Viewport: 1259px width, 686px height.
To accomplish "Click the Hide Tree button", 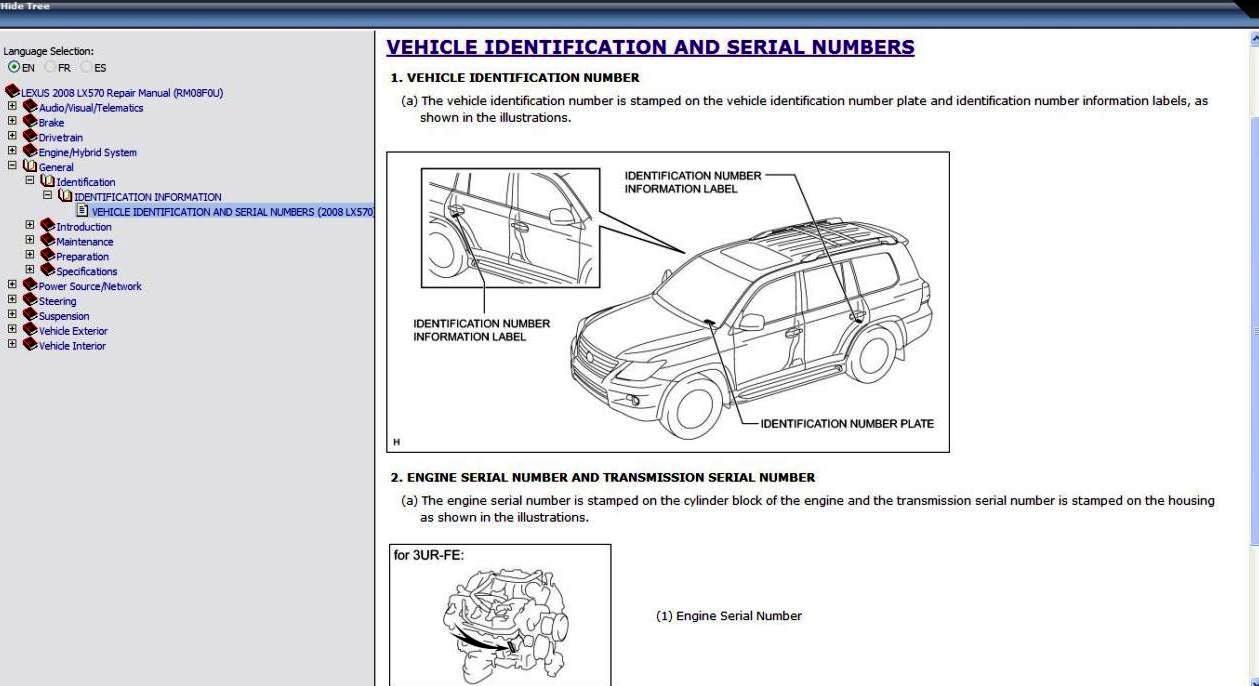I will [25, 6].
